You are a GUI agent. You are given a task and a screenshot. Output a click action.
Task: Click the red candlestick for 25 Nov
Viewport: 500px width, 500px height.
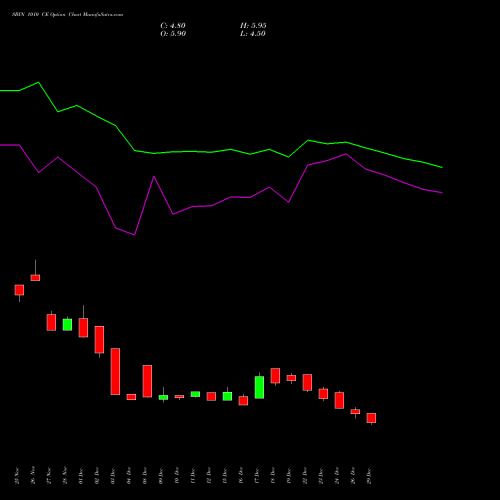click(19, 290)
